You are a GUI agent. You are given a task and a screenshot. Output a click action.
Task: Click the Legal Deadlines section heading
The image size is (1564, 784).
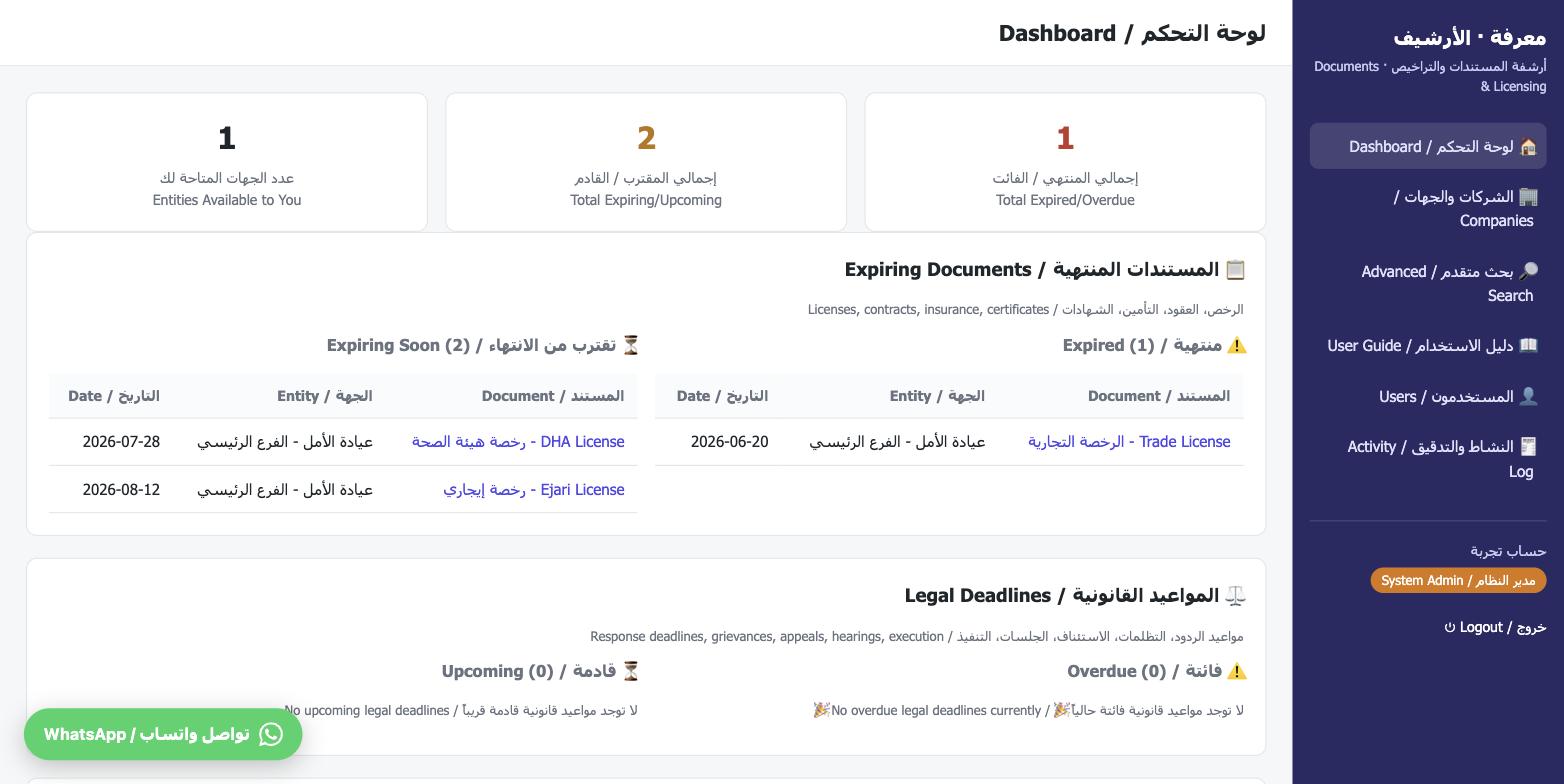coord(1076,596)
